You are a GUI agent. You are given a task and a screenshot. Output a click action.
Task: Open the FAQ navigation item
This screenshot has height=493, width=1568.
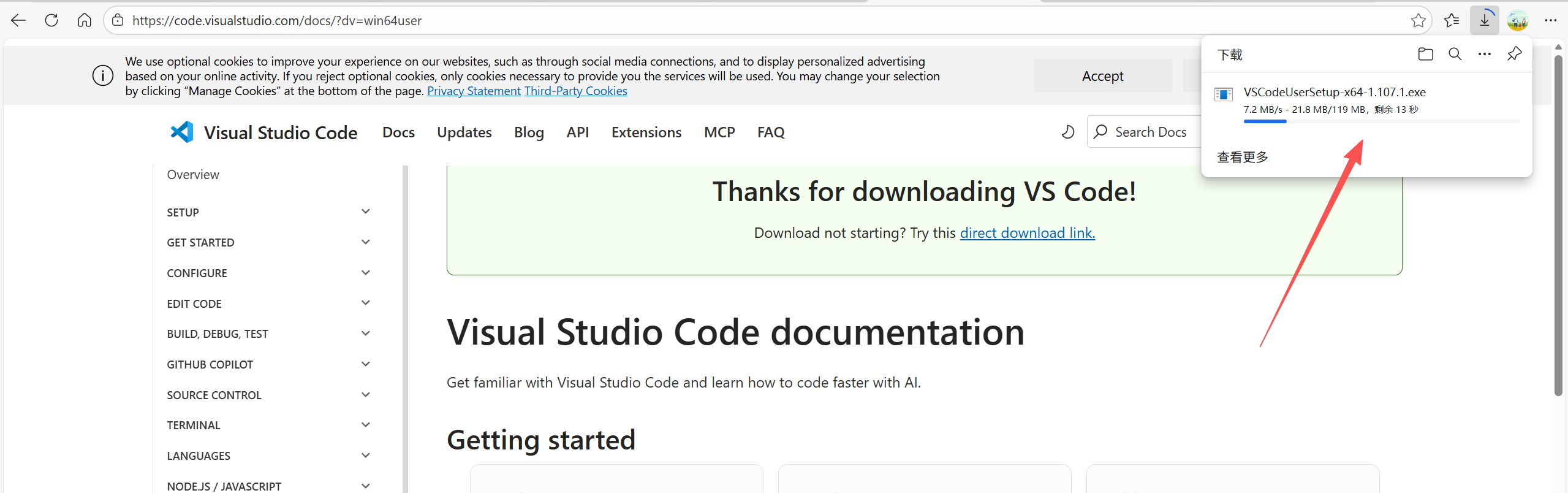click(x=771, y=132)
